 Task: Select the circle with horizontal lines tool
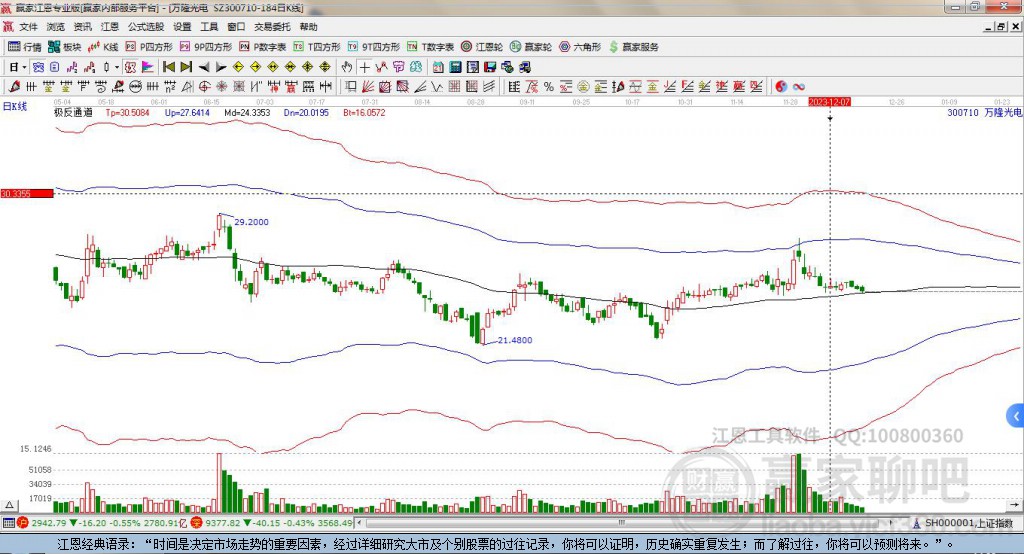(135, 86)
